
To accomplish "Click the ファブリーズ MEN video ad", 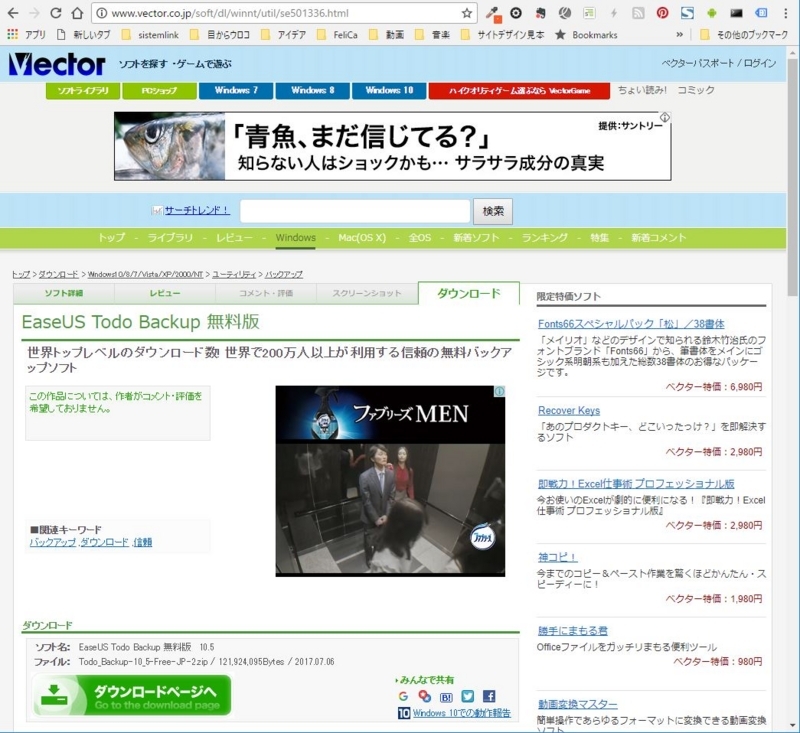I will point(390,481).
